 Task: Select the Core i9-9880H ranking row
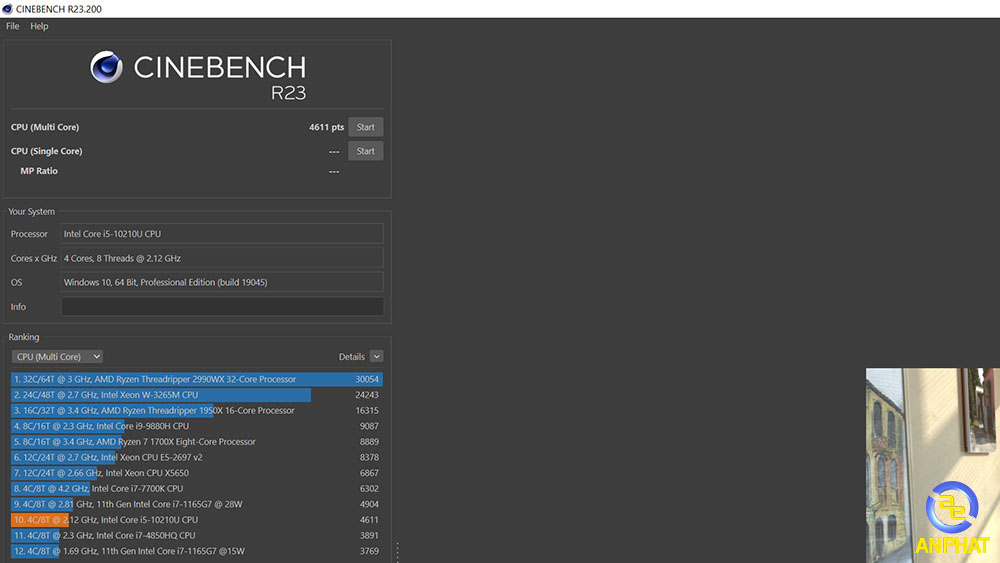tap(196, 426)
